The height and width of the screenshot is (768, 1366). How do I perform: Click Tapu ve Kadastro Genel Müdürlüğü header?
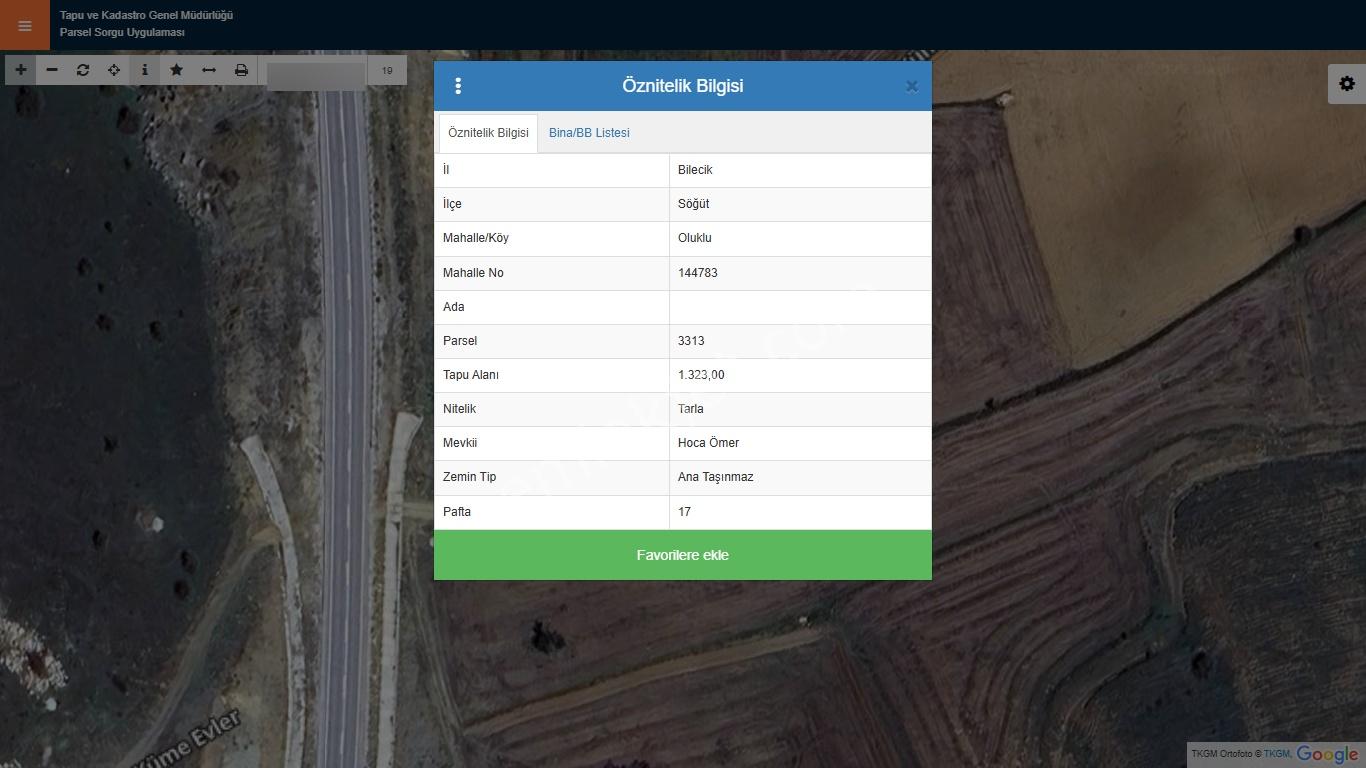pos(146,15)
